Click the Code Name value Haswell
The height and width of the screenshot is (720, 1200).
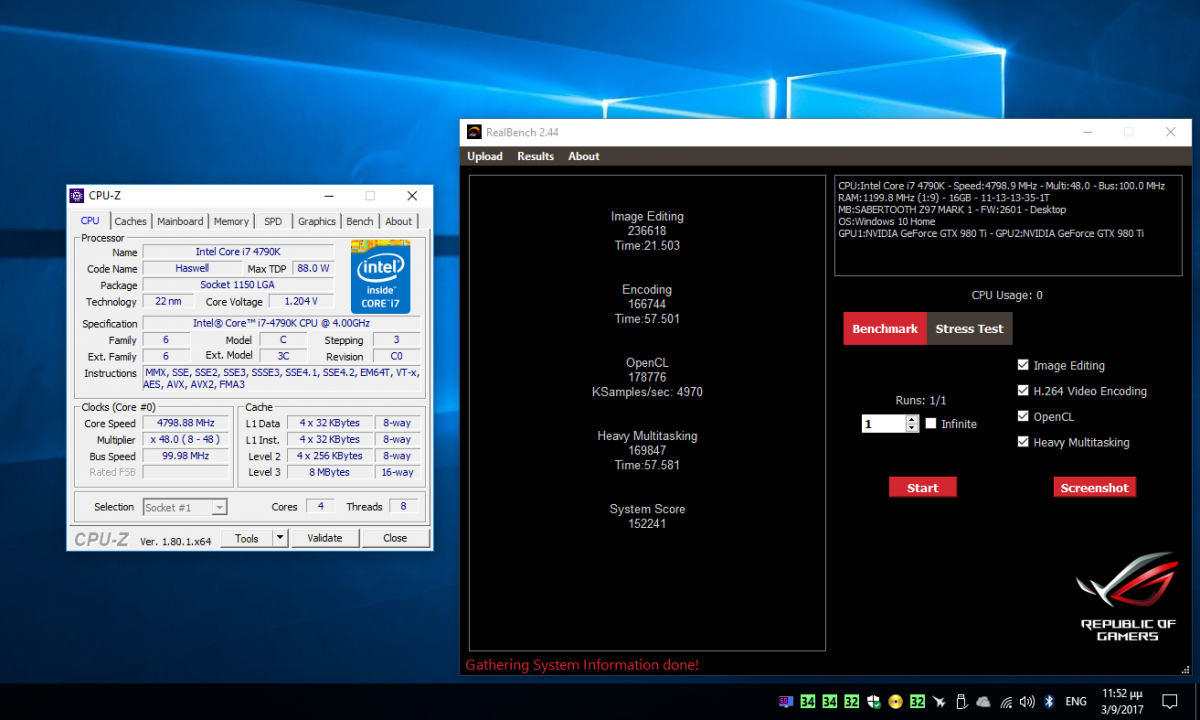pyautogui.click(x=192, y=268)
